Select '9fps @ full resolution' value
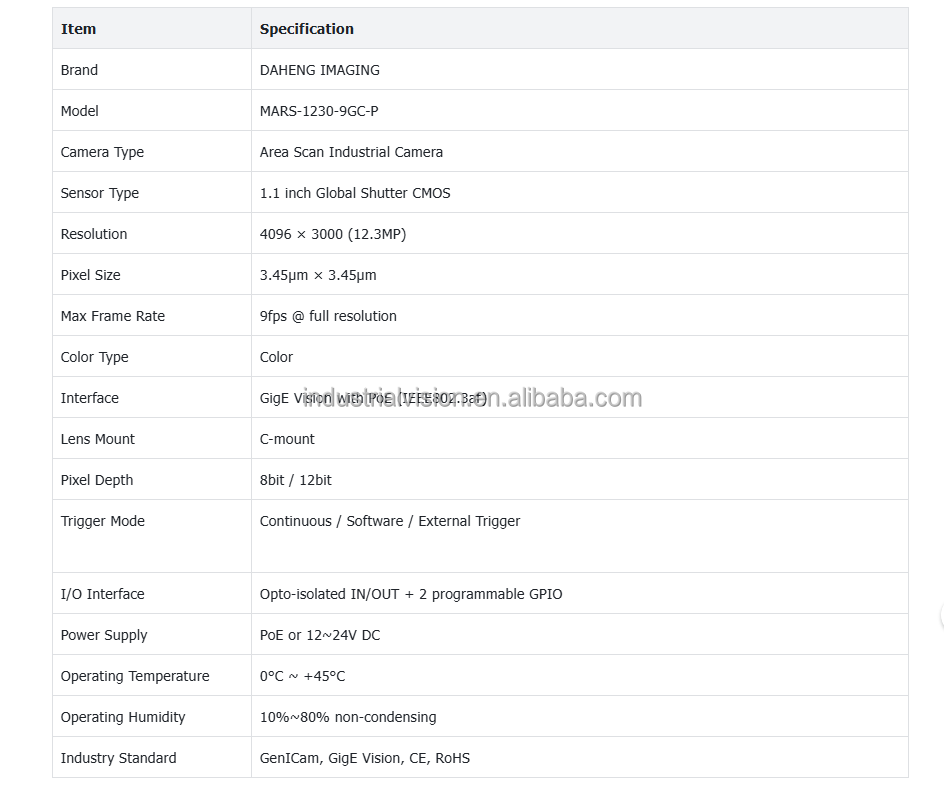 coord(328,316)
